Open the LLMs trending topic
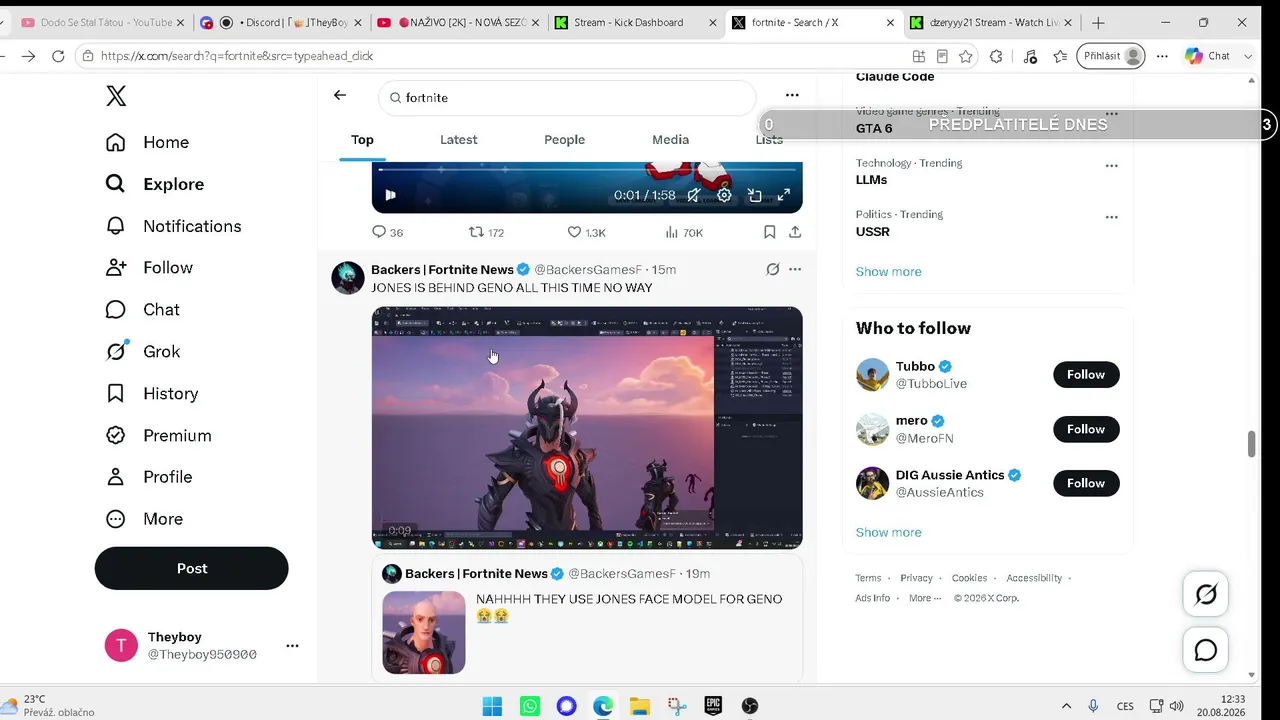The width and height of the screenshot is (1280, 720). click(871, 180)
